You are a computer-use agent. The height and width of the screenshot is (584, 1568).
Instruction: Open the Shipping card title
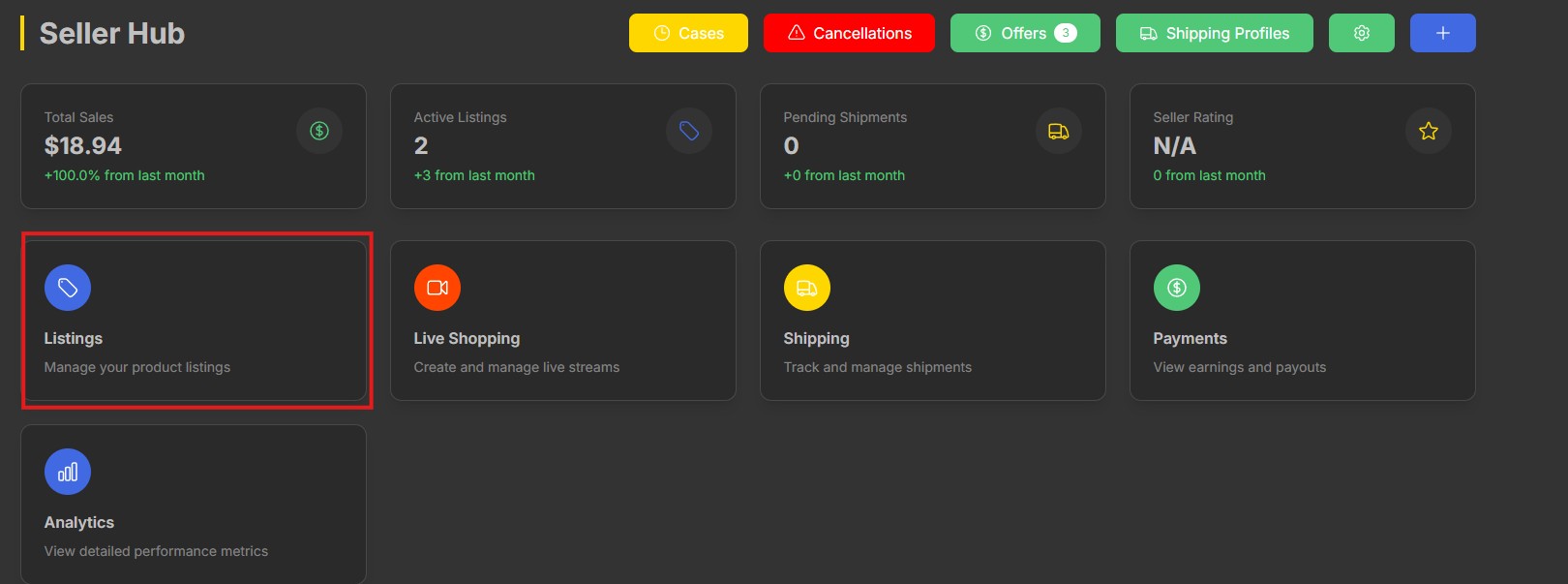click(816, 338)
